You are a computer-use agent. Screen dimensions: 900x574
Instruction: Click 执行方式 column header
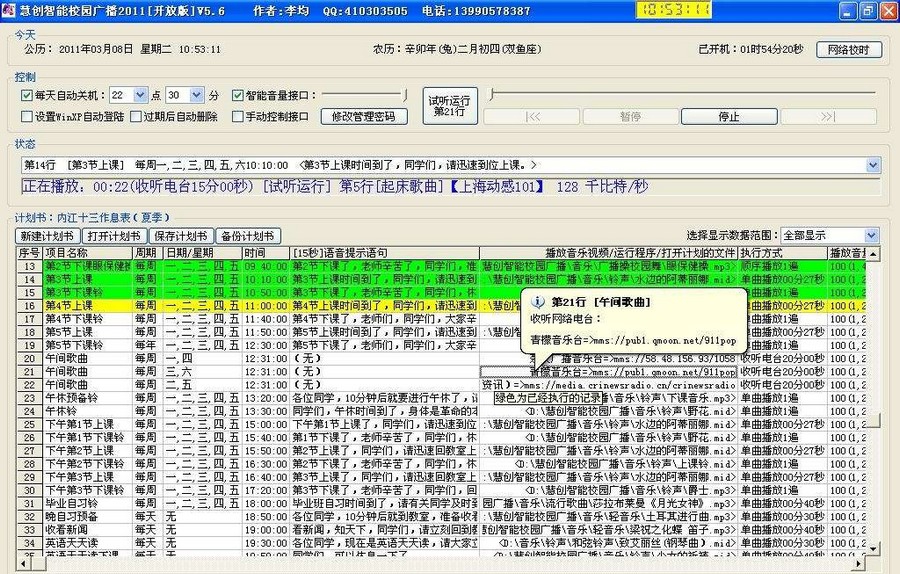click(782, 253)
